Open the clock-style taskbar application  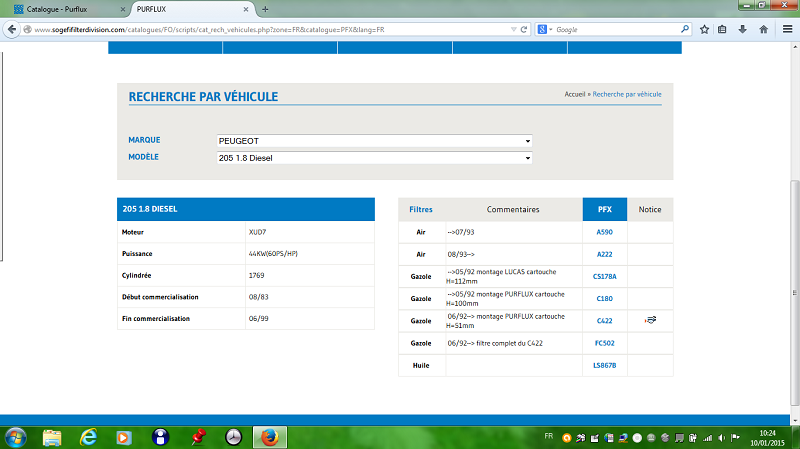(x=233, y=437)
